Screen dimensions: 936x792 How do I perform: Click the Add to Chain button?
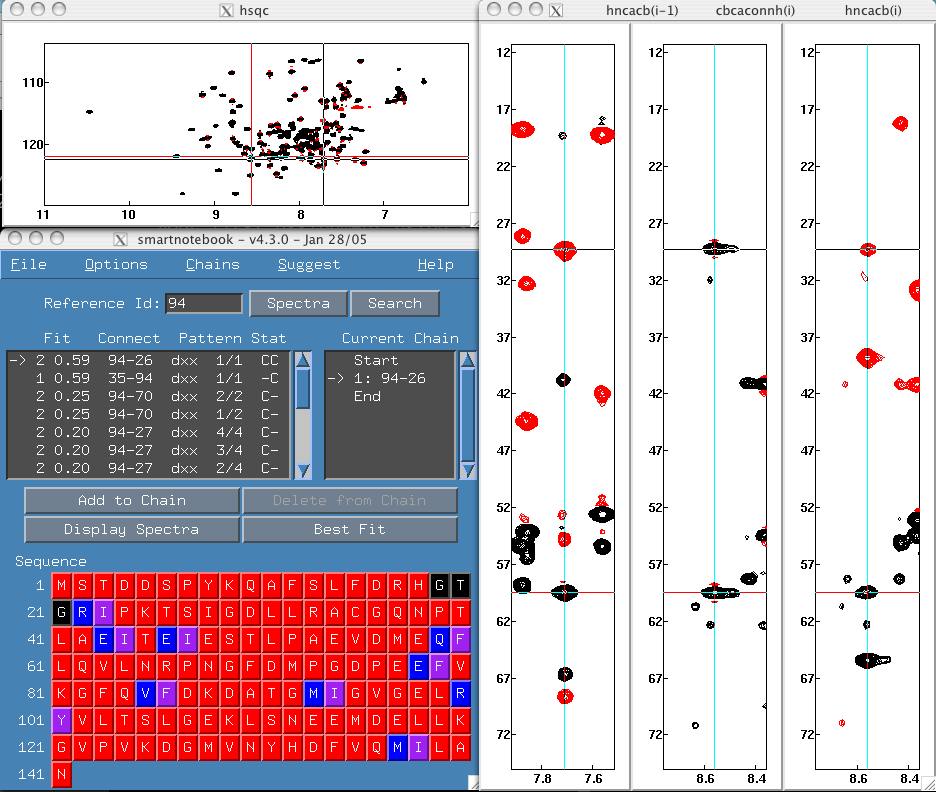[x=132, y=501]
